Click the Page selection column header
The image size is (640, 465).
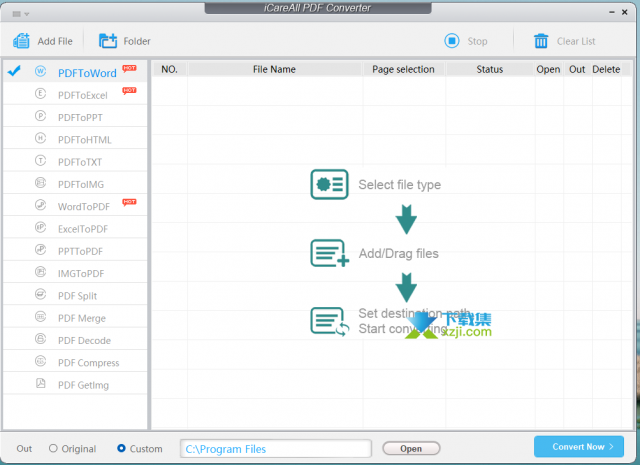coord(403,69)
